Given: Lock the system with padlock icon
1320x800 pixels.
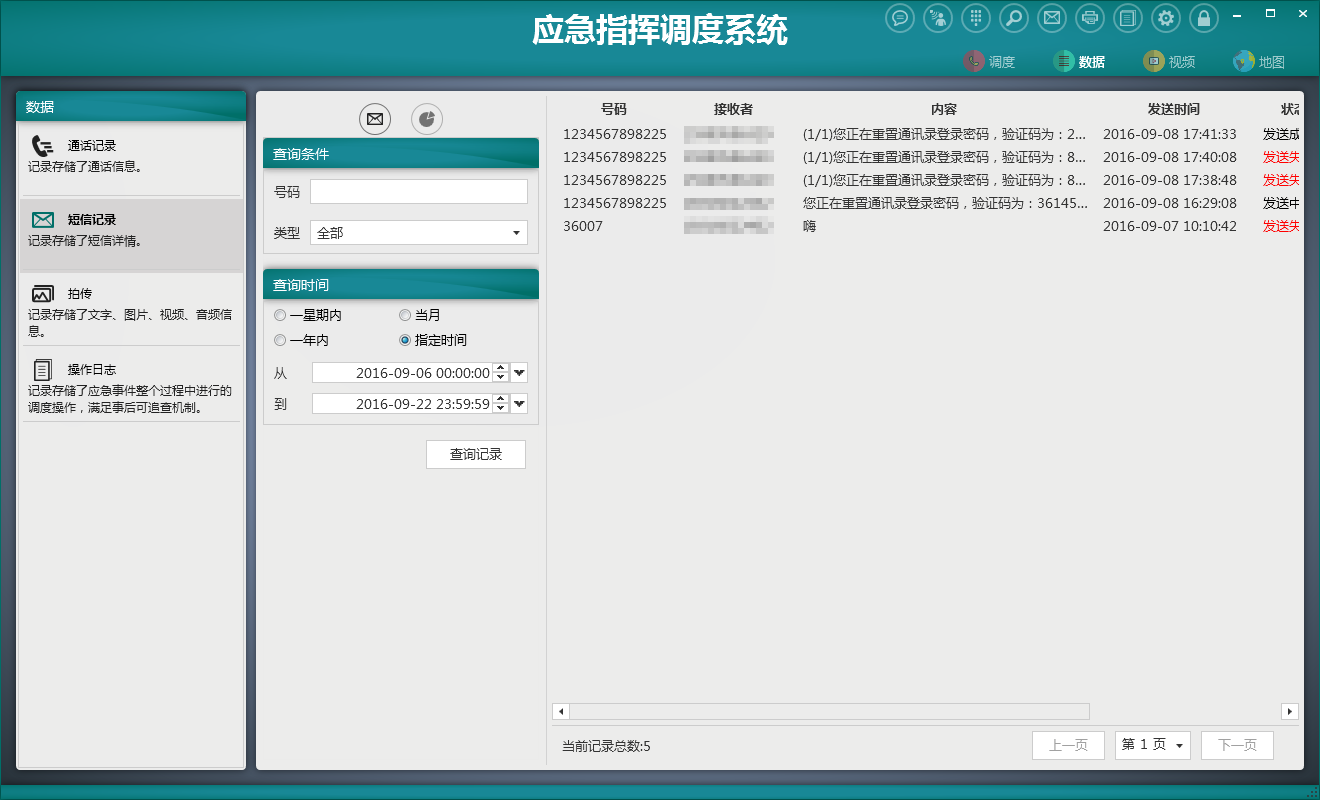Looking at the screenshot, I should (x=1204, y=18).
